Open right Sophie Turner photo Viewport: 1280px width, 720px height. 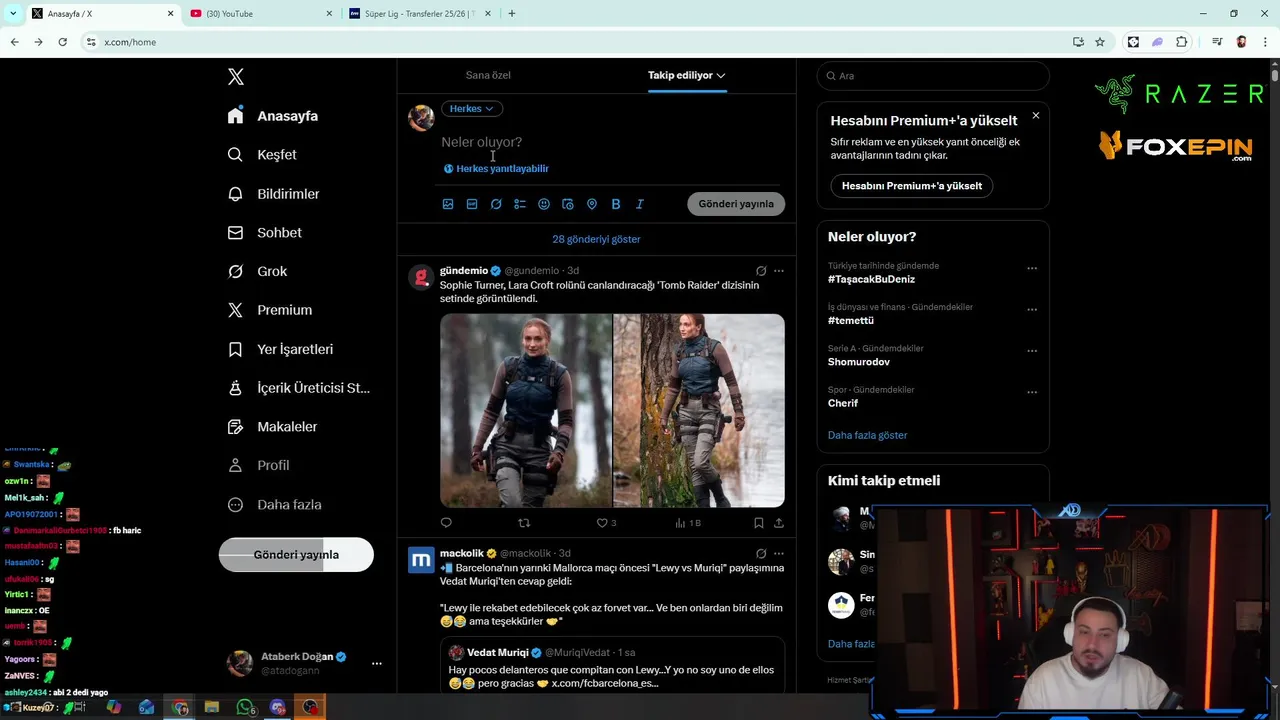699,411
